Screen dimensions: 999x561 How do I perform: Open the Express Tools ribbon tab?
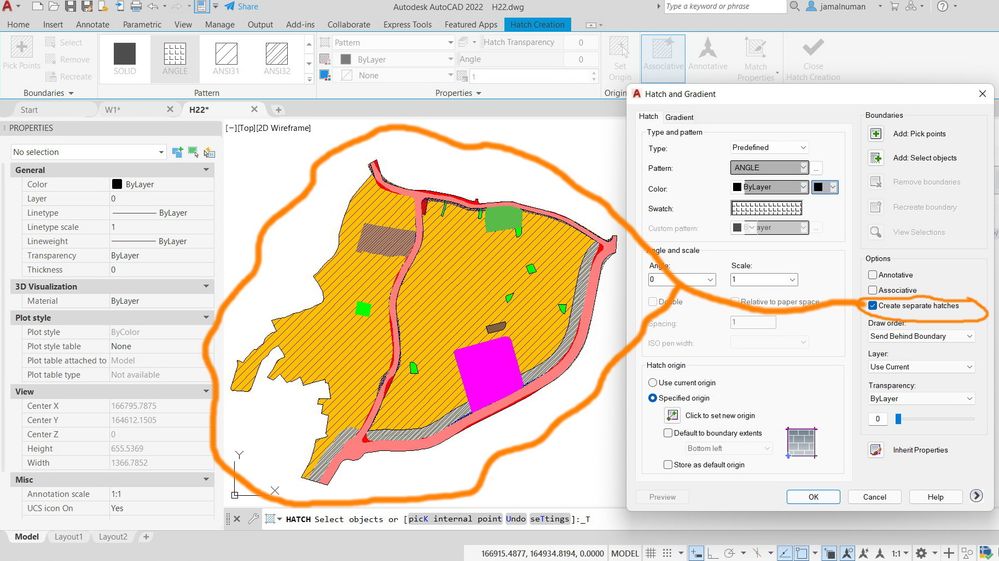click(407, 24)
